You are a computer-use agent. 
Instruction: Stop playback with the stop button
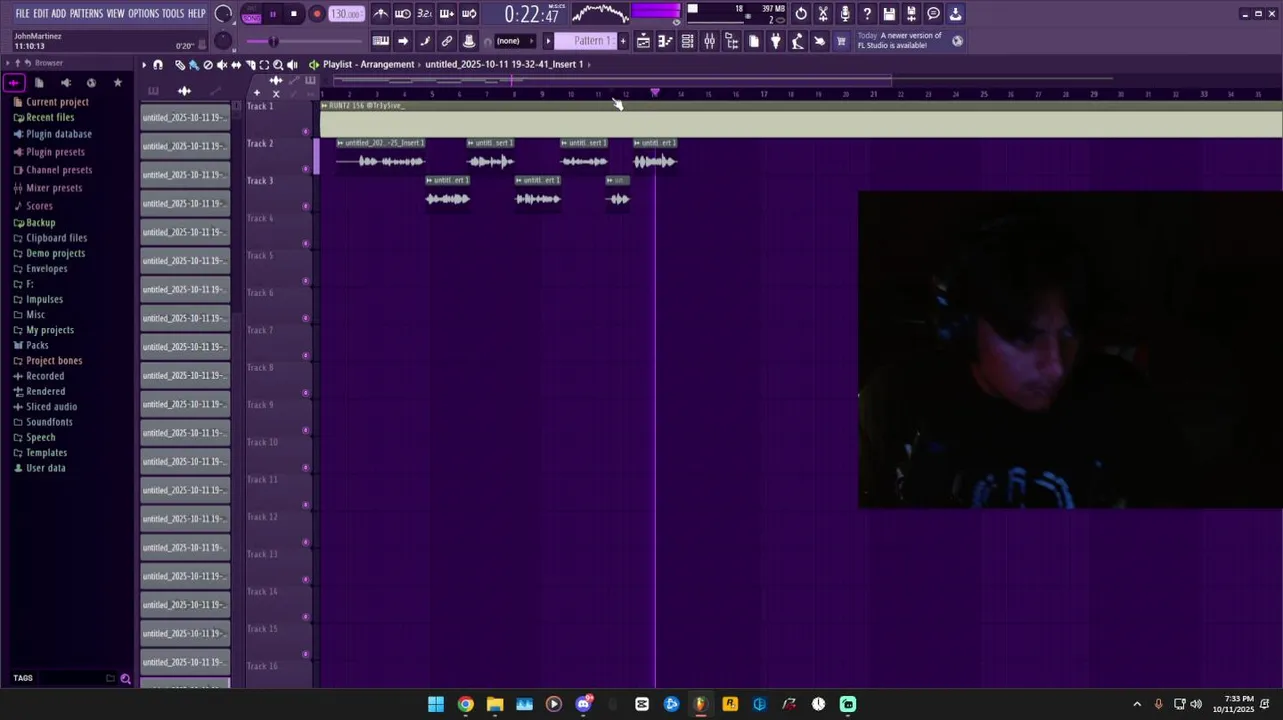coord(293,14)
